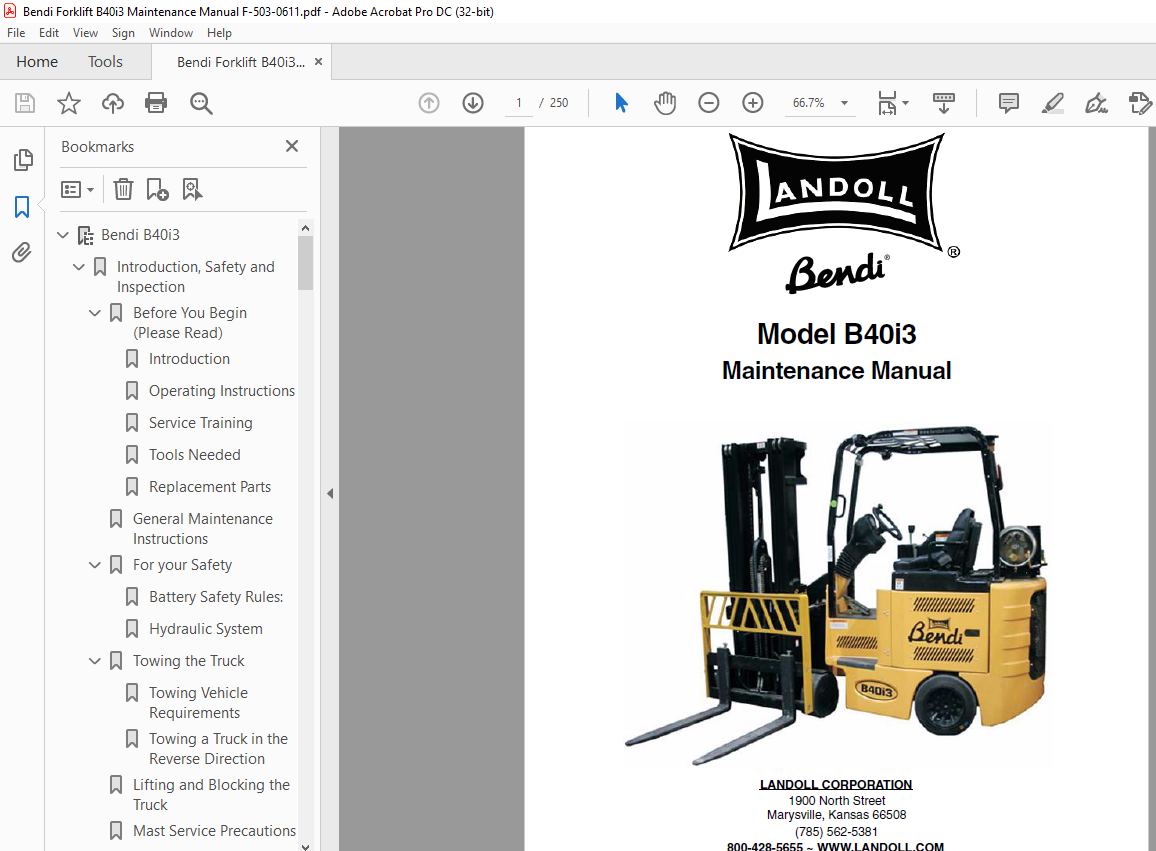Add a new bookmark
The height and width of the screenshot is (851, 1156).
pos(157,190)
